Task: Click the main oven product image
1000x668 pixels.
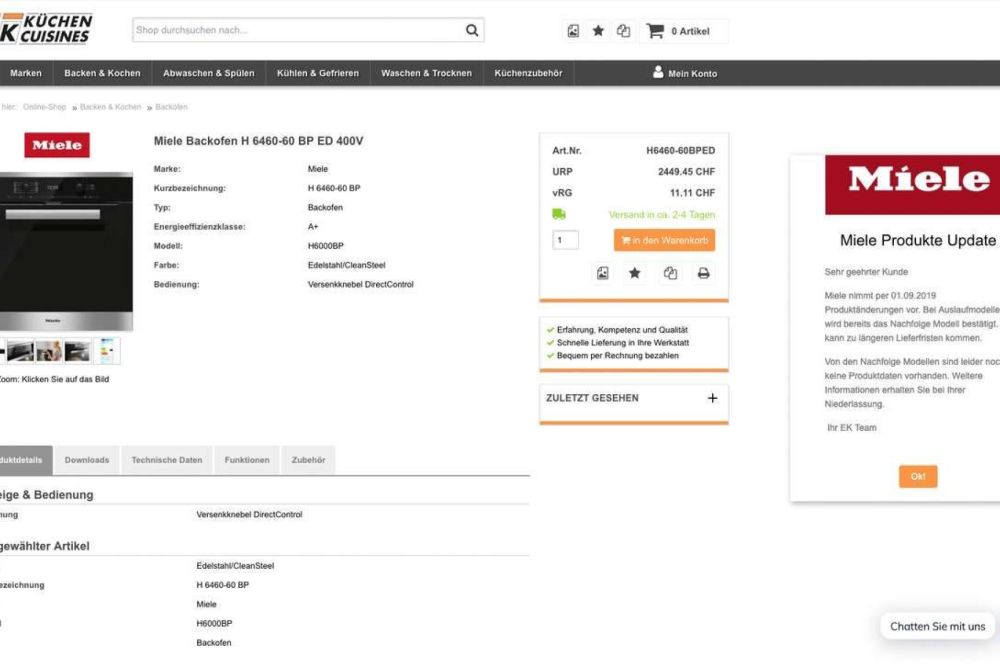Action: pyautogui.click(x=66, y=251)
